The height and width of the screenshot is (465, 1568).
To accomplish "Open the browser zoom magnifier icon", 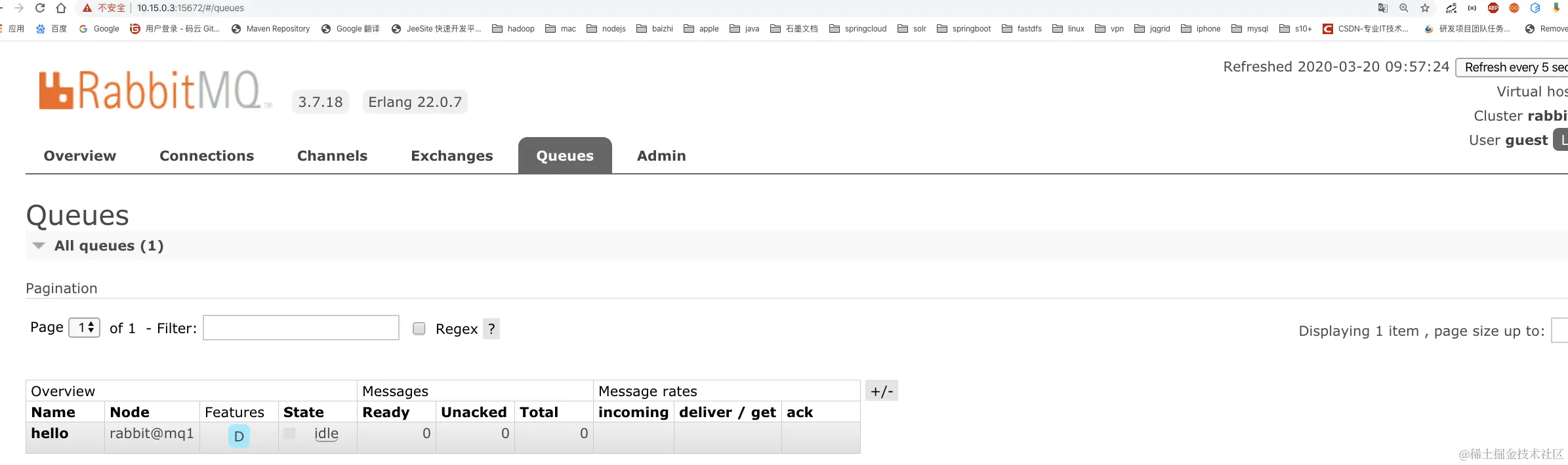I will pyautogui.click(x=1404, y=8).
